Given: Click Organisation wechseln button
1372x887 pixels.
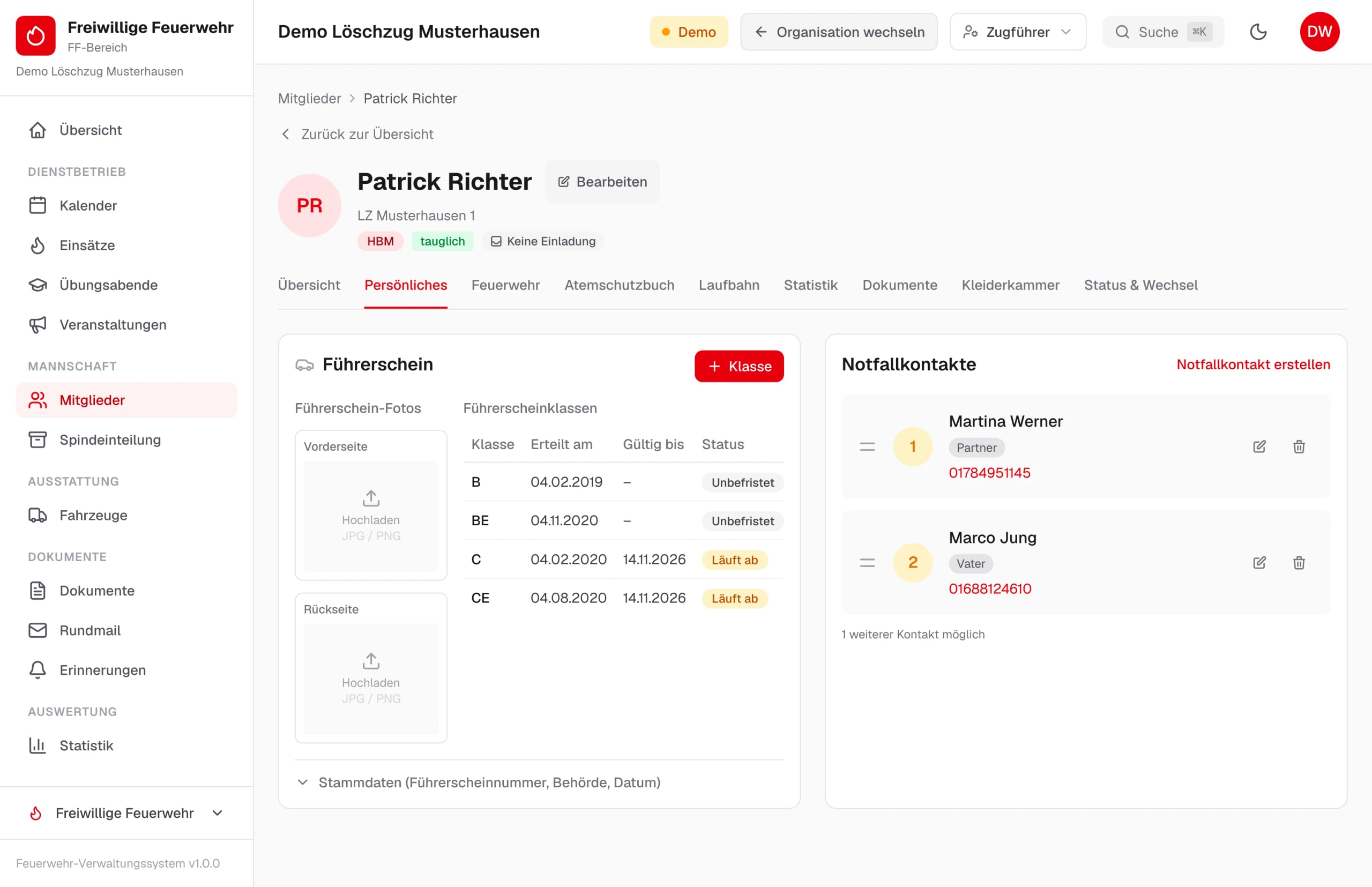Looking at the screenshot, I should coord(839,32).
